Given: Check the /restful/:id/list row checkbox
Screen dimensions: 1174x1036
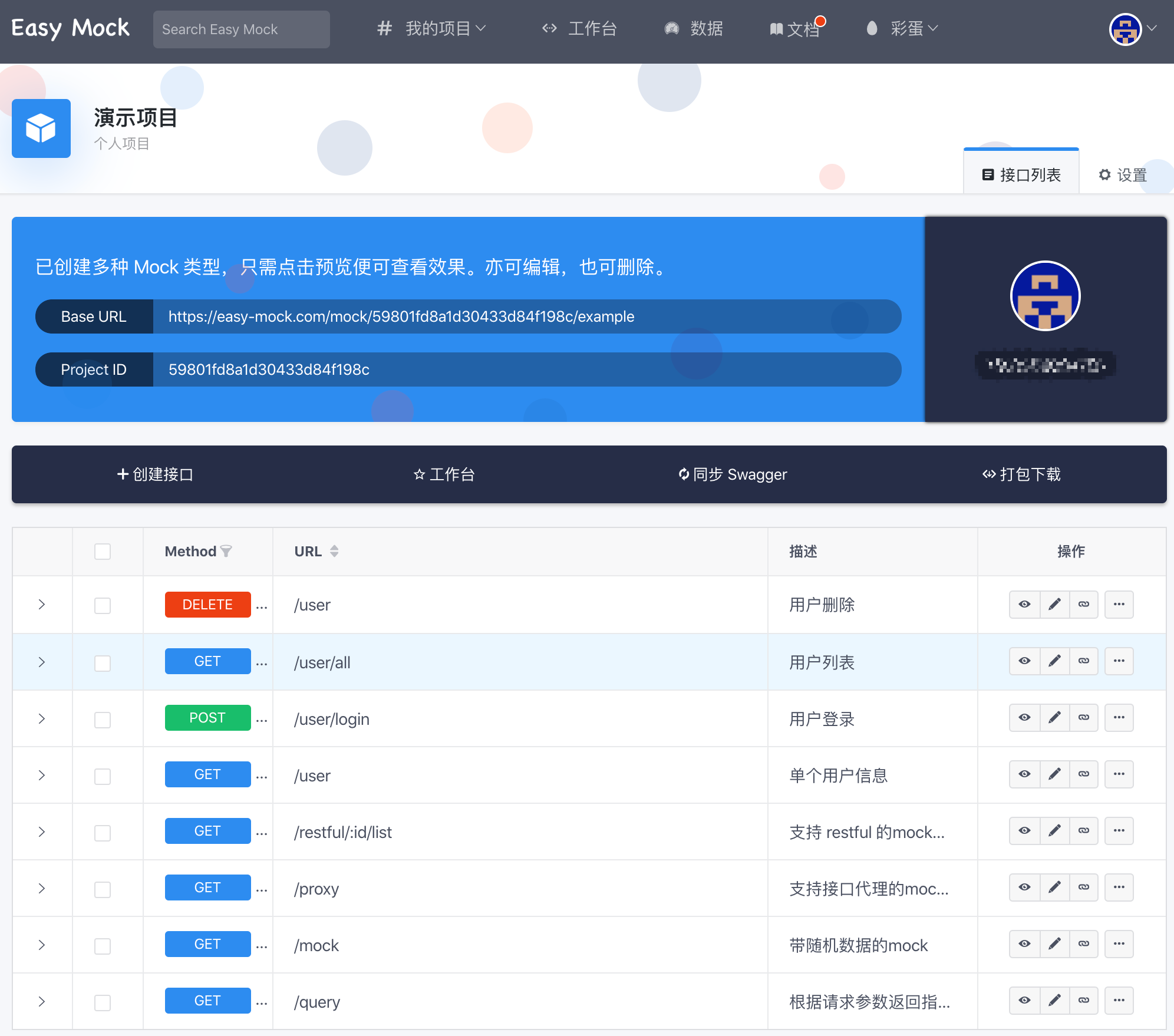Looking at the screenshot, I should [x=103, y=833].
